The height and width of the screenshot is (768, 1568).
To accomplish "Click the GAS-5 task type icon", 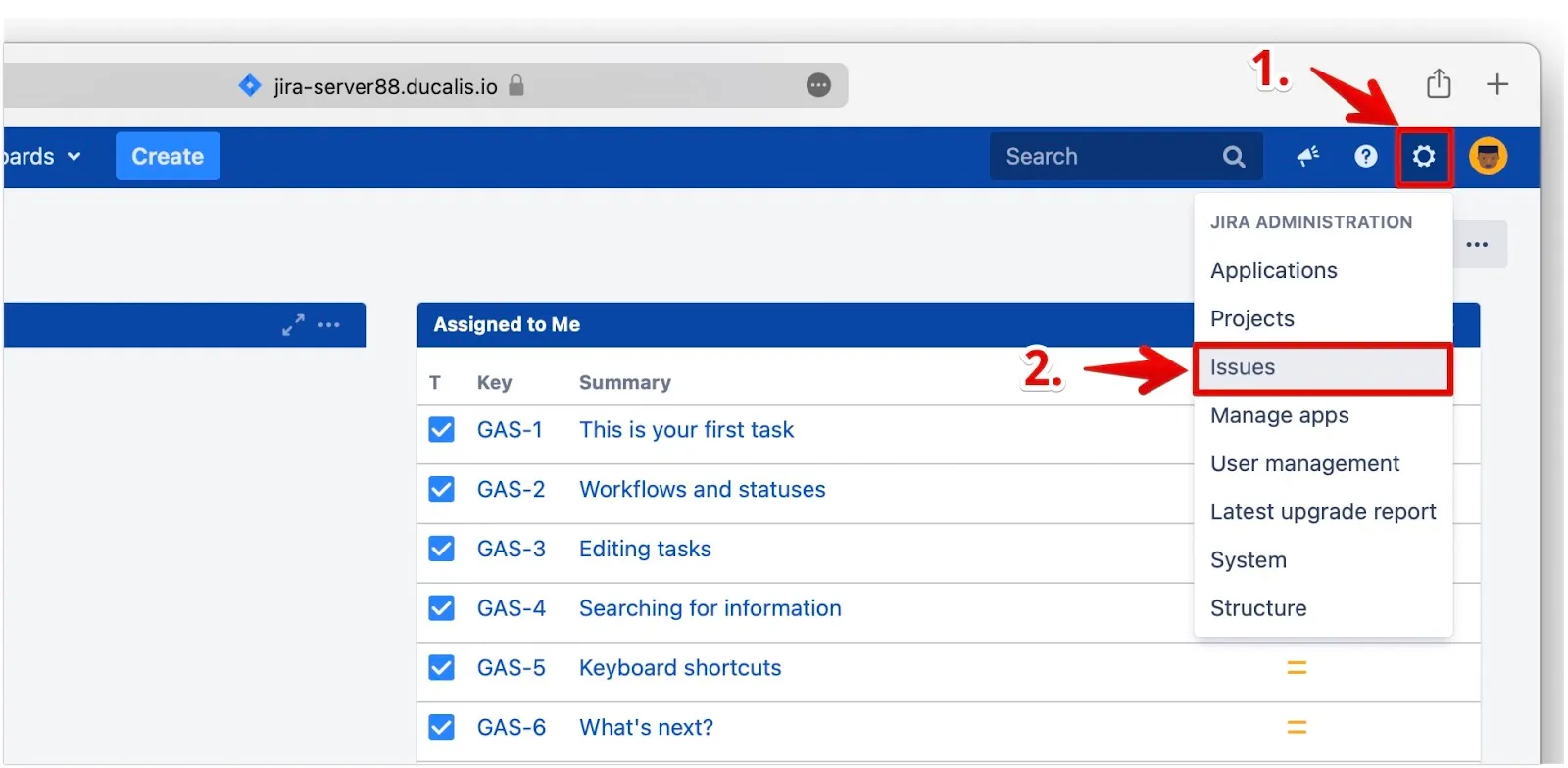I will click(441, 667).
